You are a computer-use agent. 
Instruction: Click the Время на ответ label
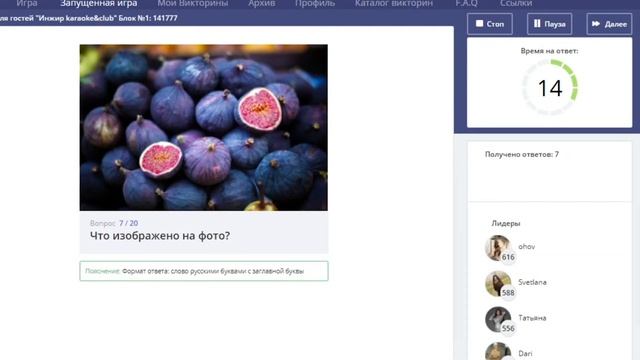(549, 51)
